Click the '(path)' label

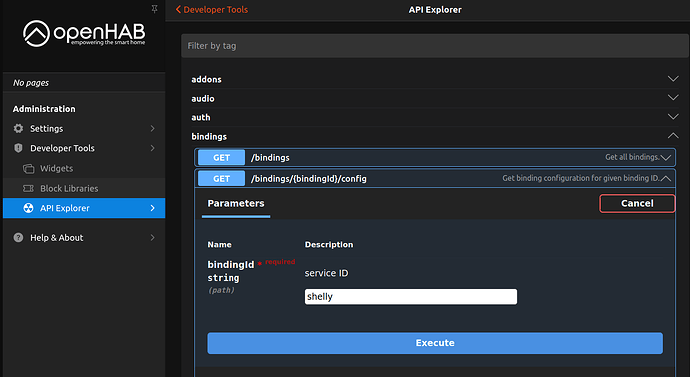[221, 290]
